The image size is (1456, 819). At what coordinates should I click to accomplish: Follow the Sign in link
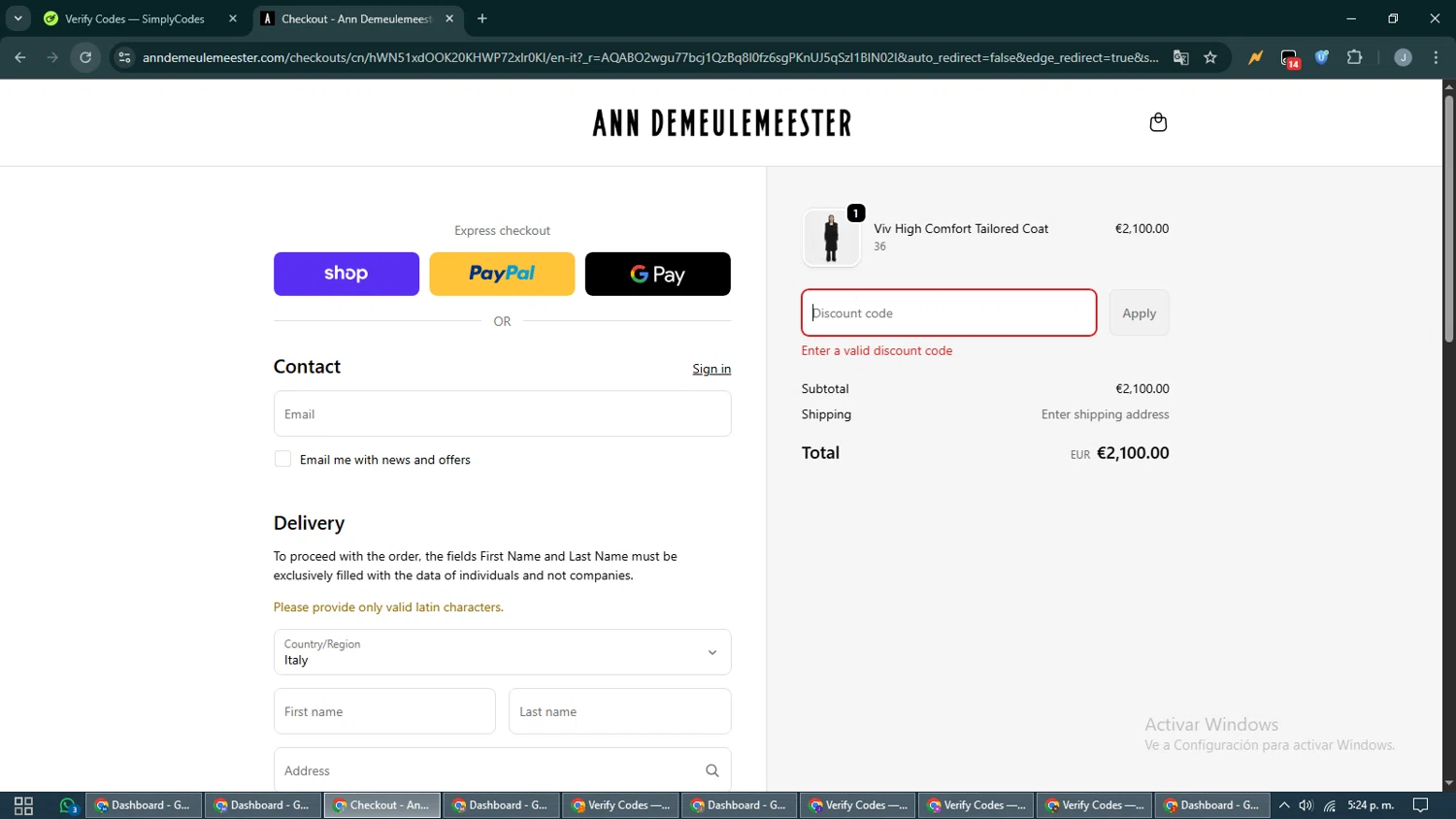click(x=711, y=369)
